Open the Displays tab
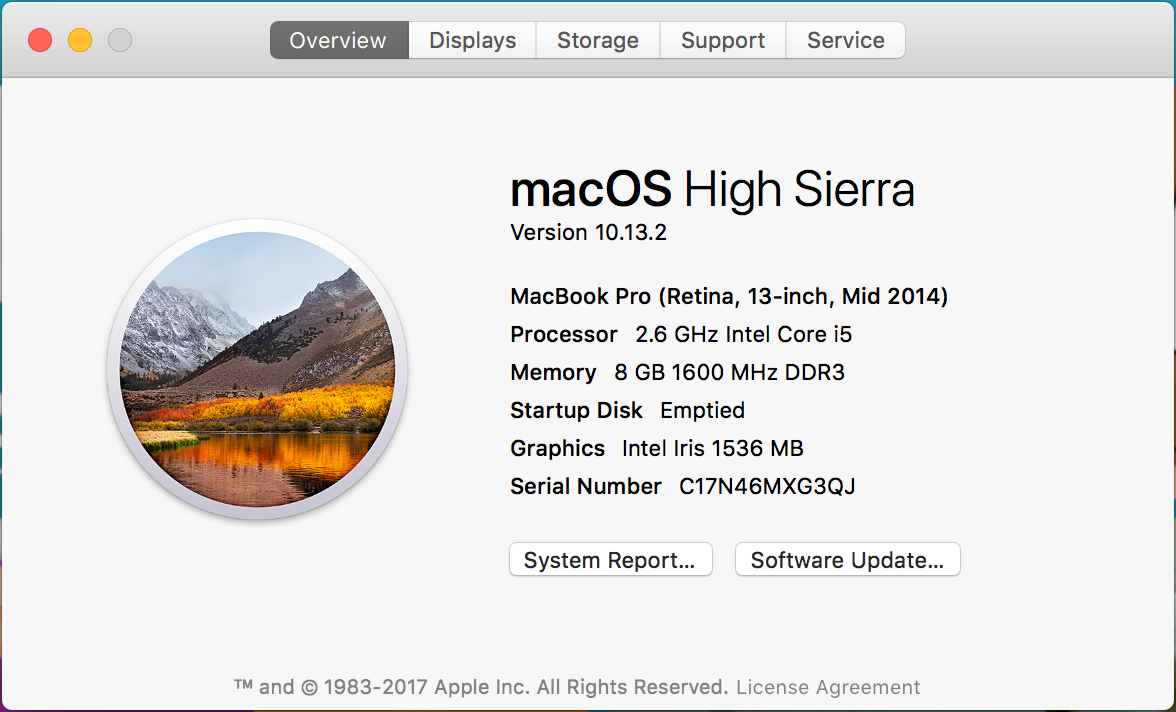Viewport: 1176px width, 712px height. pyautogui.click(x=472, y=40)
